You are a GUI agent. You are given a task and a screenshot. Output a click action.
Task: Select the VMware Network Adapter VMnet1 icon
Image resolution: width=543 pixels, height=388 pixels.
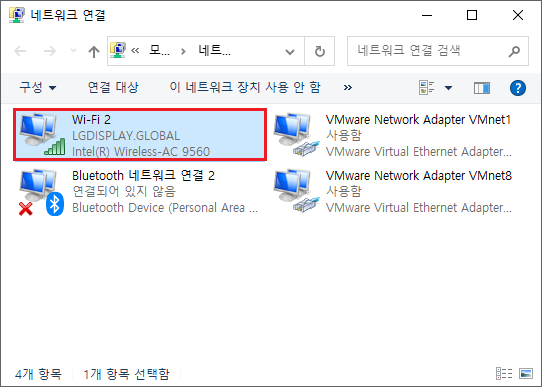(296, 134)
